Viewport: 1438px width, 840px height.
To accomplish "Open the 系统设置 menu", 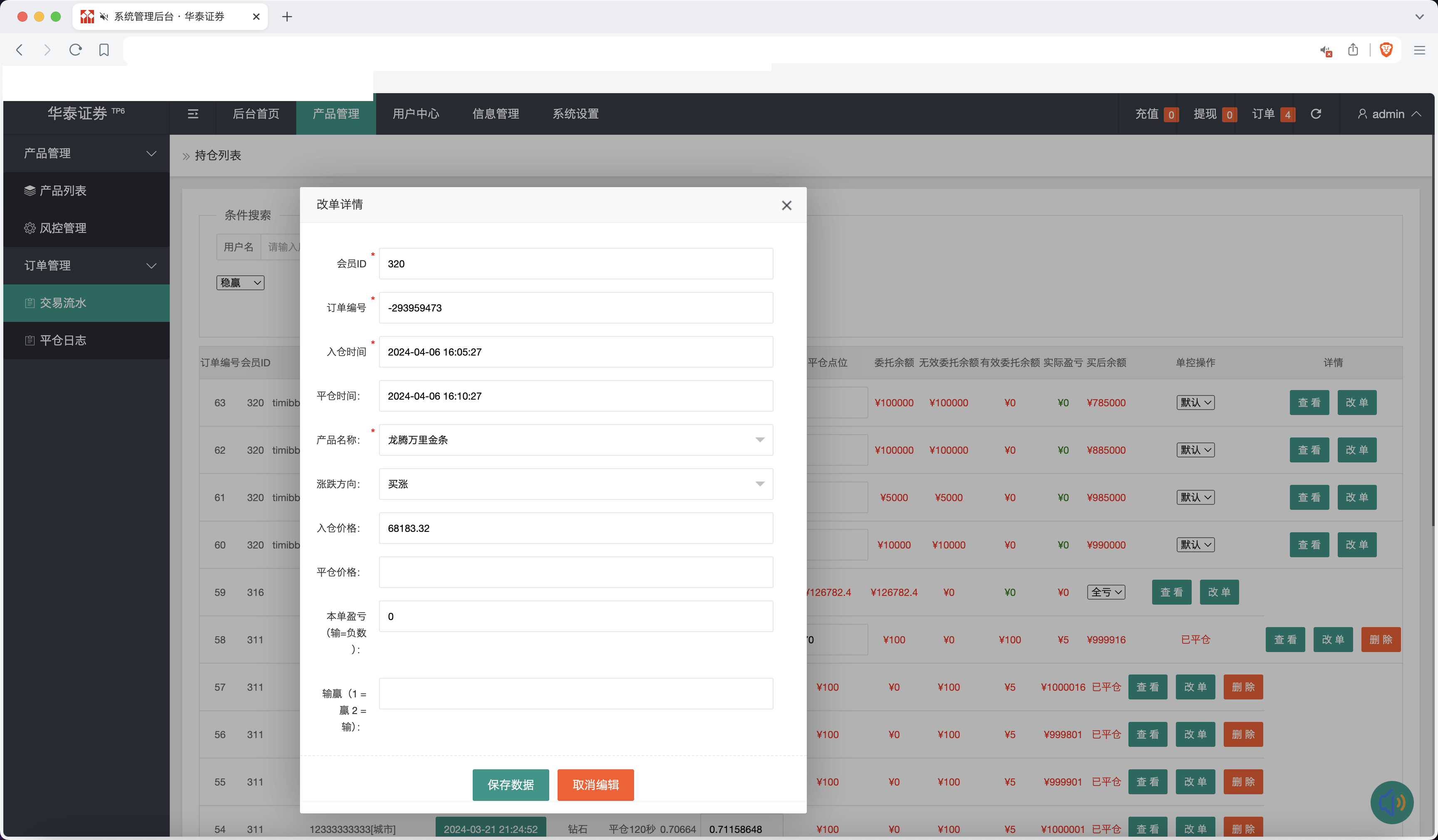I will point(575,114).
